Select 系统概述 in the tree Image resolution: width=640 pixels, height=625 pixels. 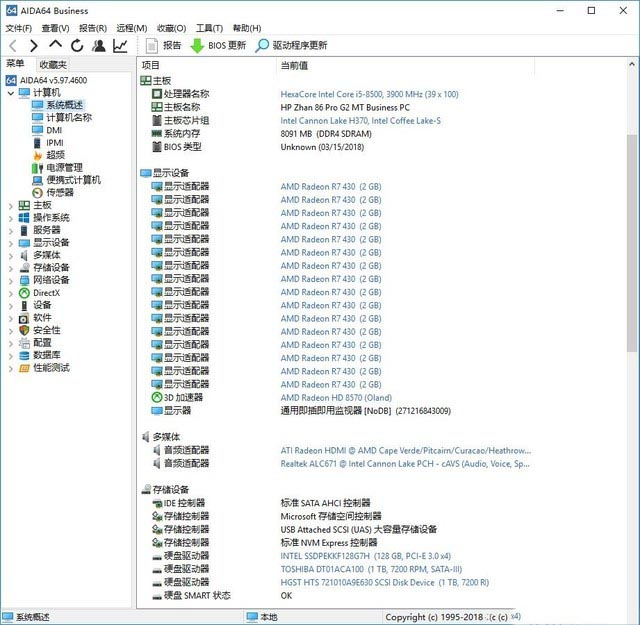64,105
